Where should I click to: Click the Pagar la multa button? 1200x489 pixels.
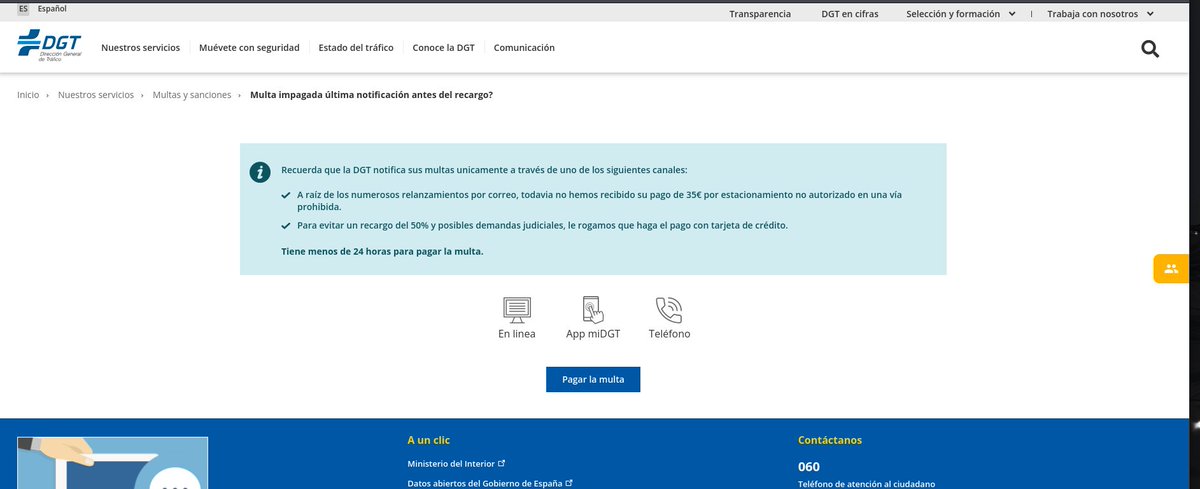(593, 380)
